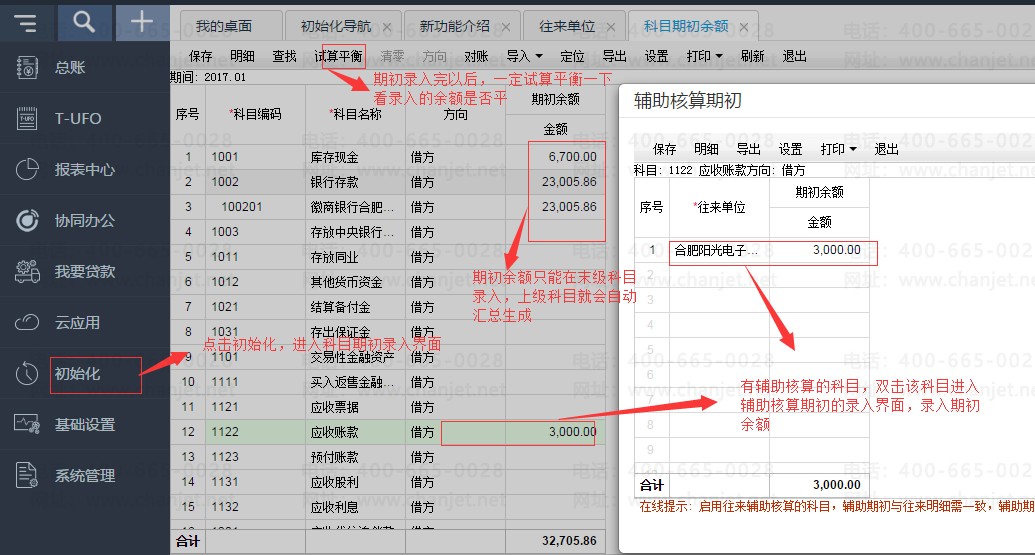Click 保存 in the 辅助核算期初 panel
1035x555 pixels.
pyautogui.click(x=665, y=149)
